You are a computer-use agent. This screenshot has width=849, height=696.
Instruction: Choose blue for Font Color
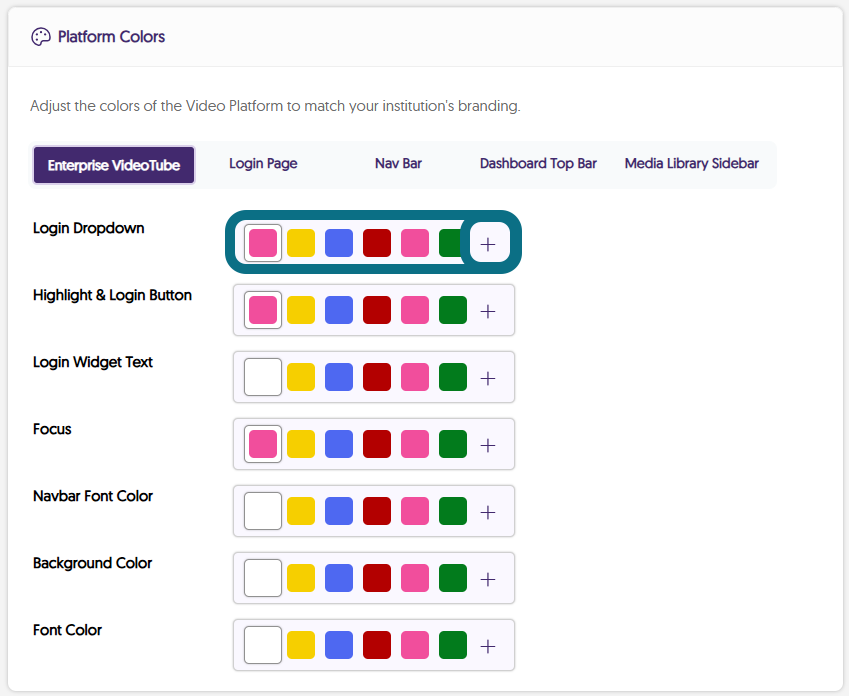click(x=339, y=645)
